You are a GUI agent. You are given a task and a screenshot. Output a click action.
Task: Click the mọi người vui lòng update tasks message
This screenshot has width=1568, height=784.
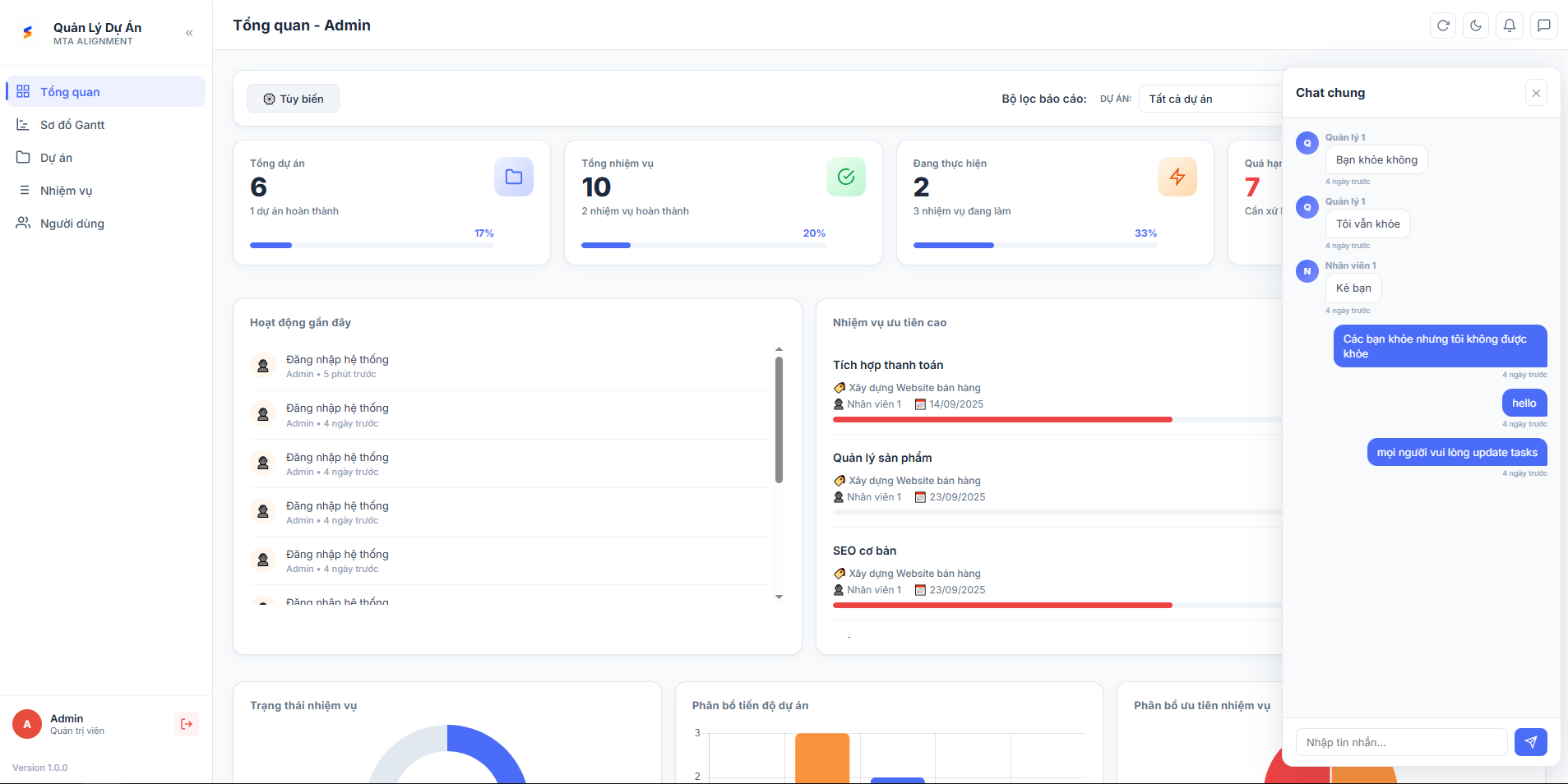(1457, 452)
